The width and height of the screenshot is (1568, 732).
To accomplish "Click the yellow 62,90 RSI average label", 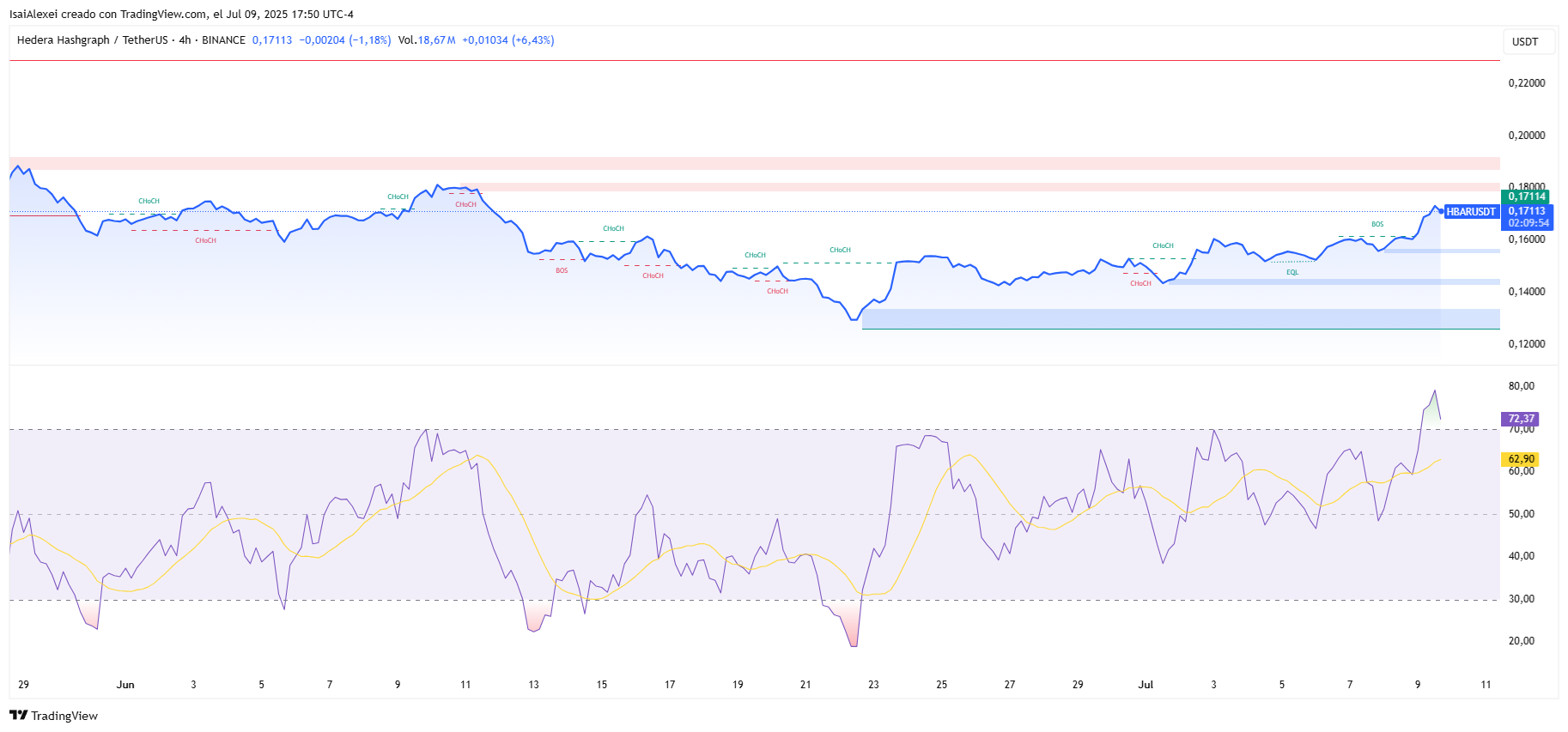I will (1521, 459).
